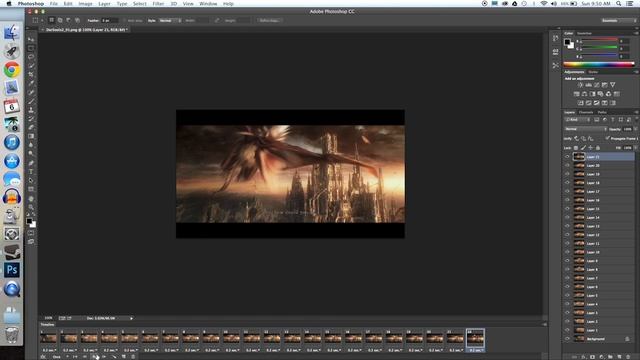Toggle the Propagate Frame 1 checkbox
The width and height of the screenshot is (640, 360).
click(x=608, y=138)
